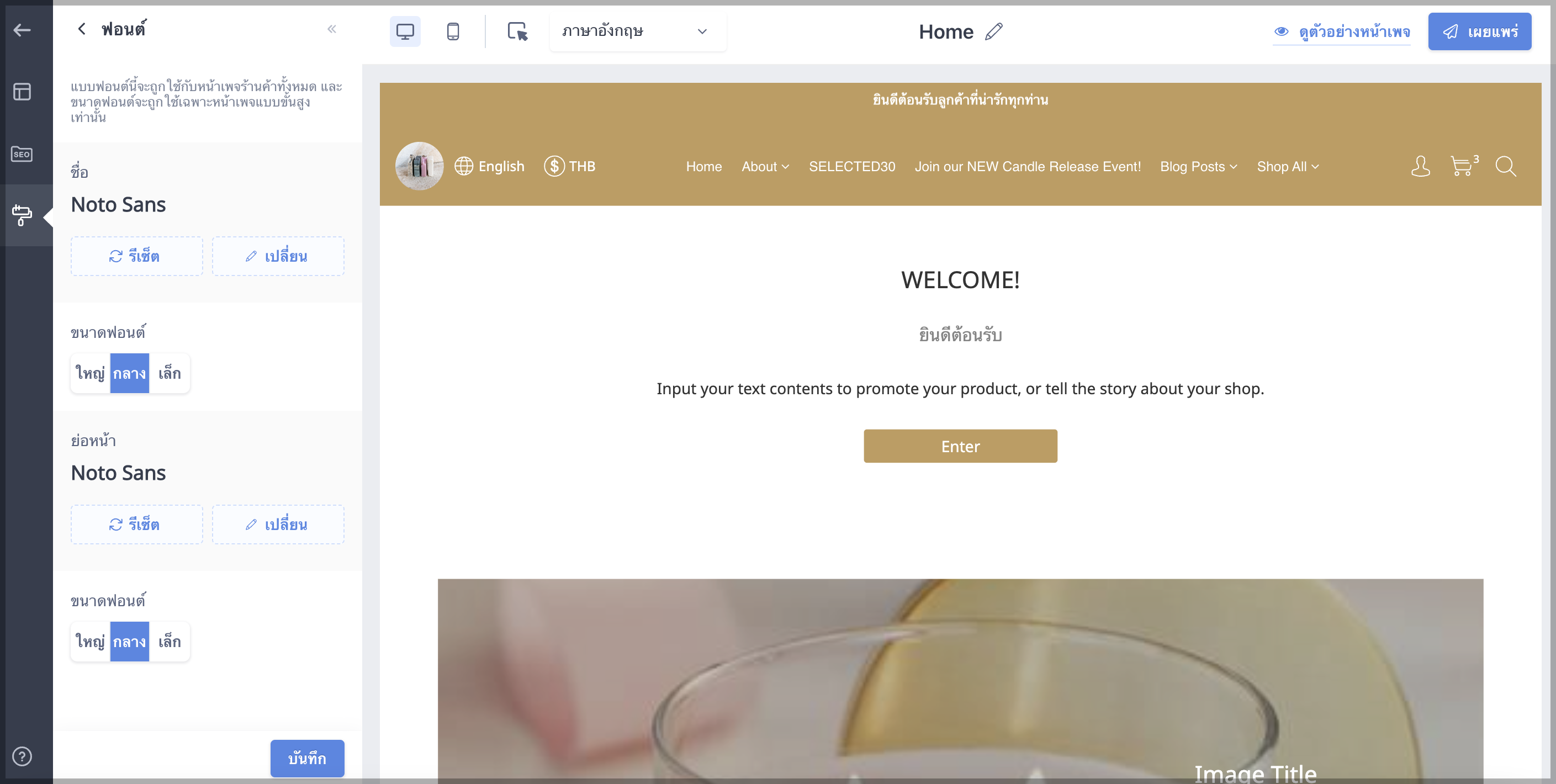The height and width of the screenshot is (784, 1556).
Task: Open the SELECTED30 menu item
Action: click(x=851, y=167)
